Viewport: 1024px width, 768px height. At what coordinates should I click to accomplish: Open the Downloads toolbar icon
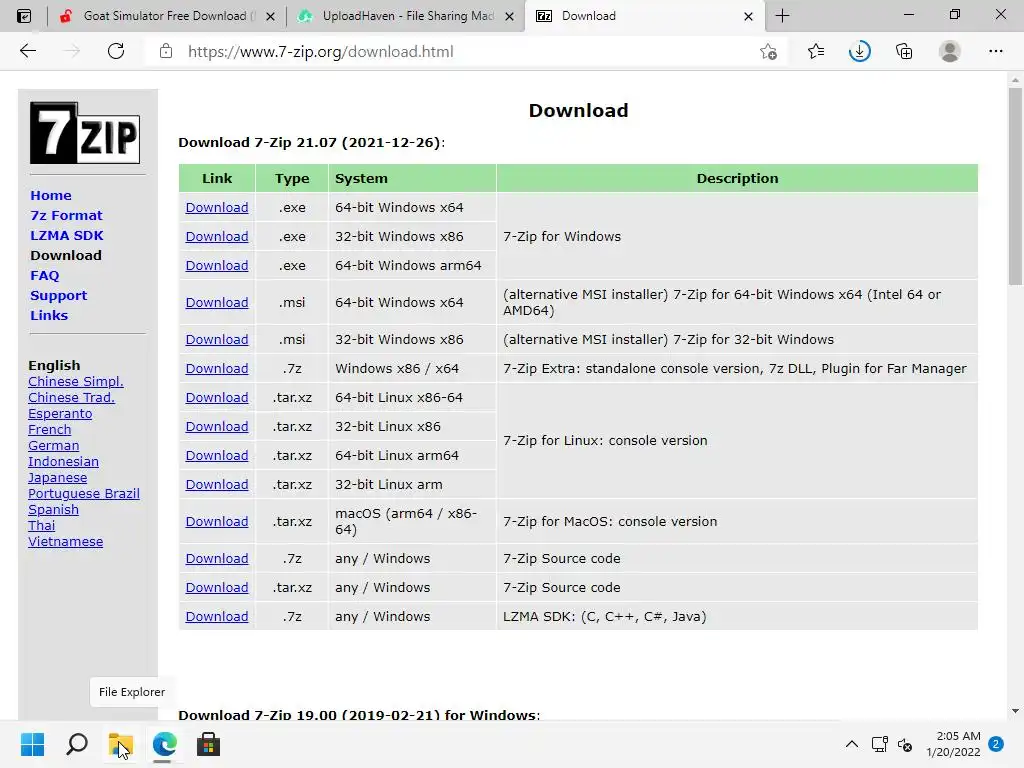point(859,51)
